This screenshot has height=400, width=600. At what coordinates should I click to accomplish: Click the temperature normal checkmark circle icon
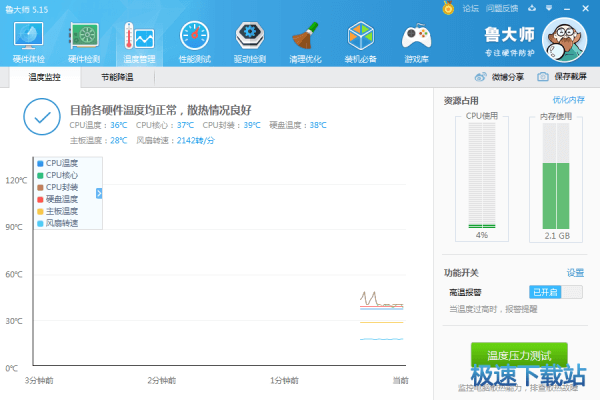coord(42,117)
